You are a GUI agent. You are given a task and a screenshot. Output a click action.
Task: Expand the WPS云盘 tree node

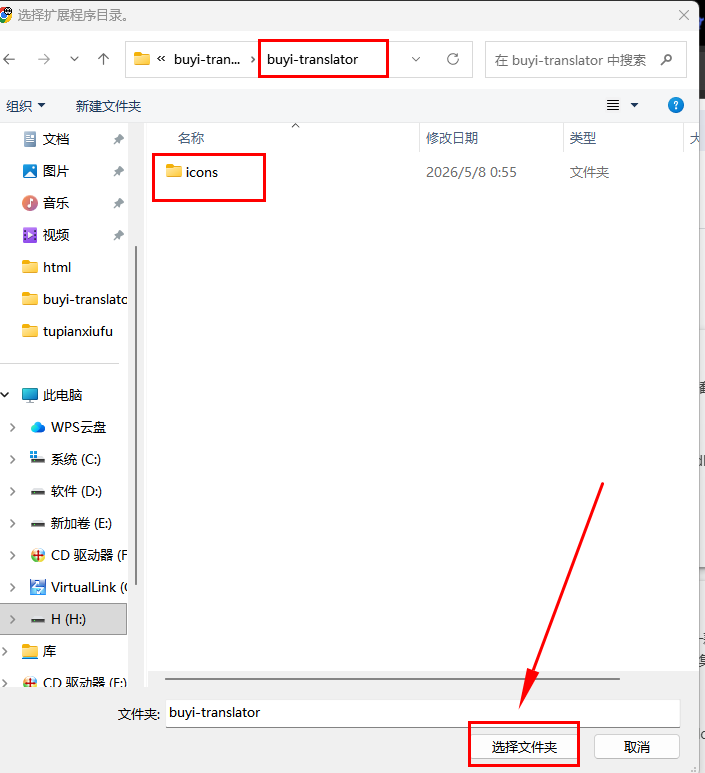(x=13, y=427)
